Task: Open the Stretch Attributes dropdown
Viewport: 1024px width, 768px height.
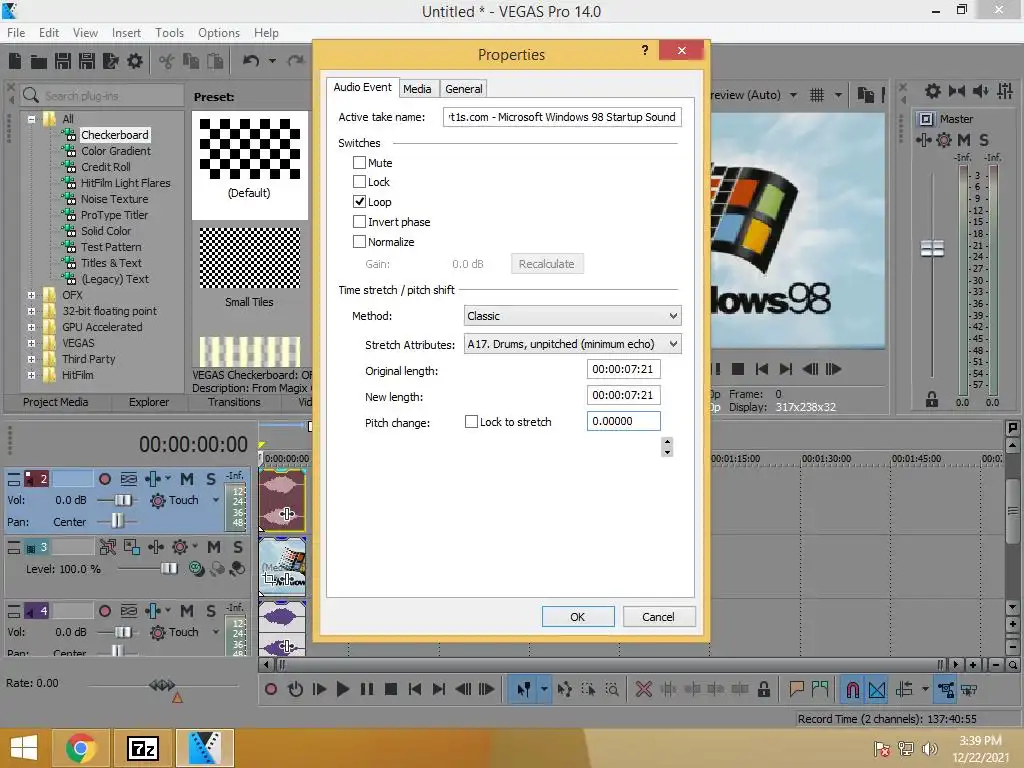Action: point(573,344)
